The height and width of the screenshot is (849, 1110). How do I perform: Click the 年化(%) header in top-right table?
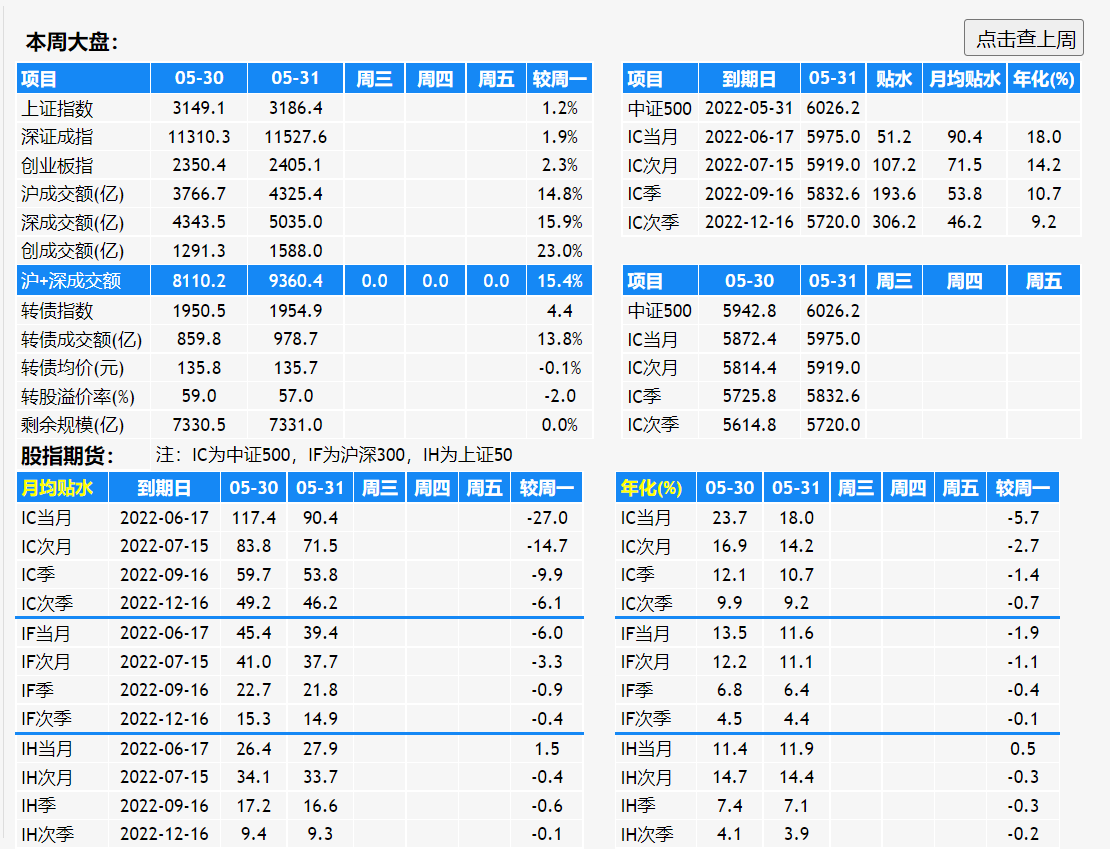pyautogui.click(x=1043, y=79)
